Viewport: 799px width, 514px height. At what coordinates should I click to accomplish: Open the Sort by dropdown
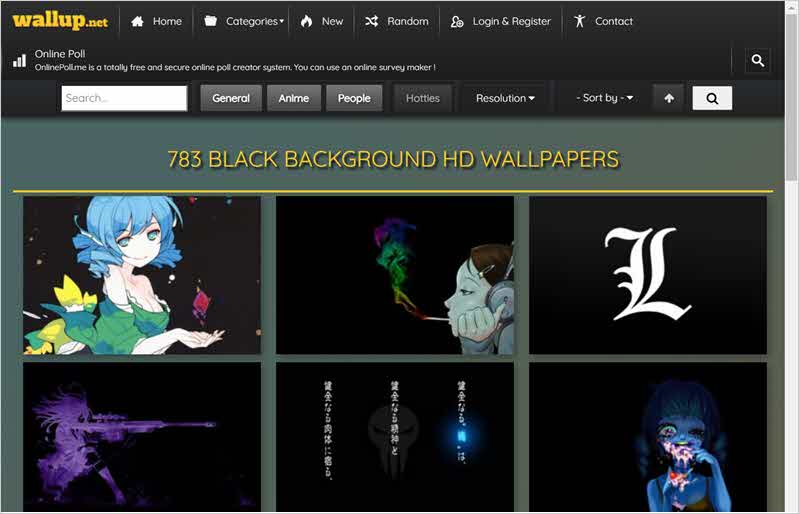point(604,98)
